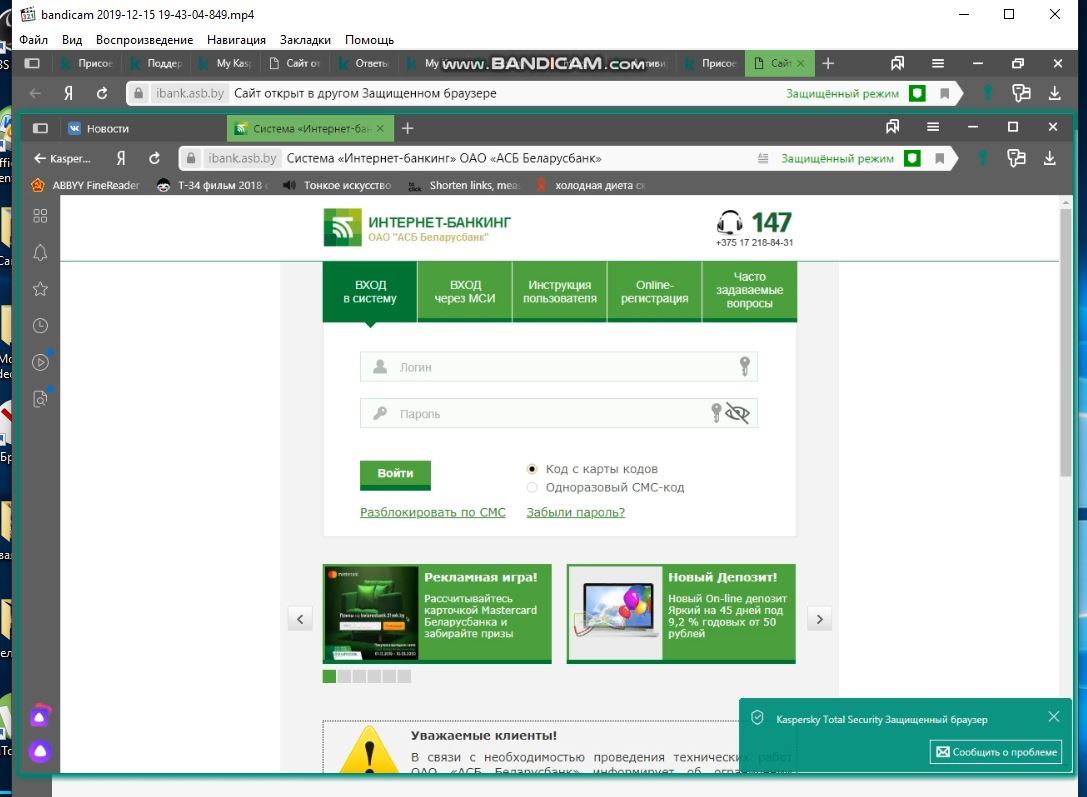
Task: Open the Закладки menu in the player
Action: pos(305,40)
